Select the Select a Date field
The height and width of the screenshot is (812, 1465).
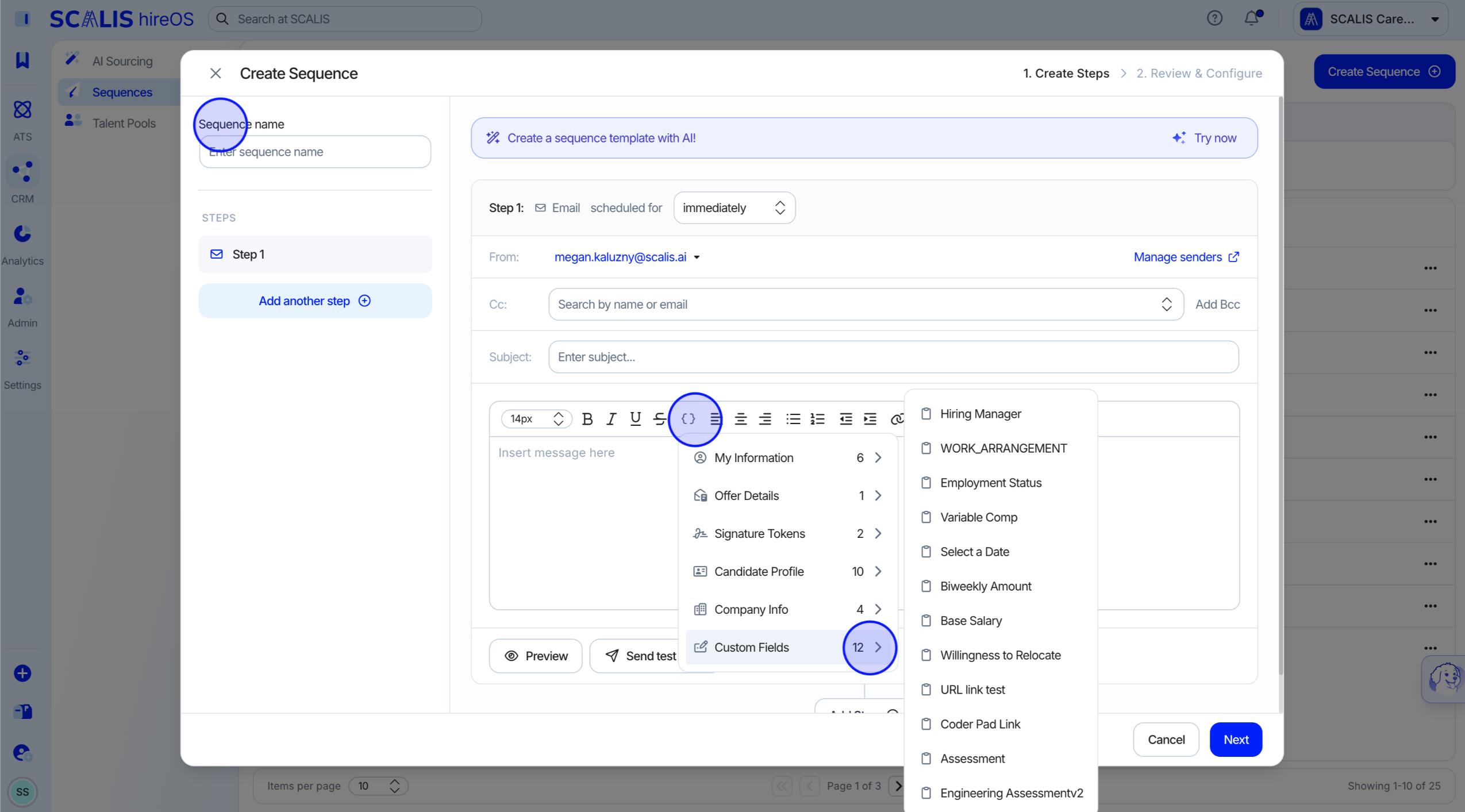click(1001, 552)
